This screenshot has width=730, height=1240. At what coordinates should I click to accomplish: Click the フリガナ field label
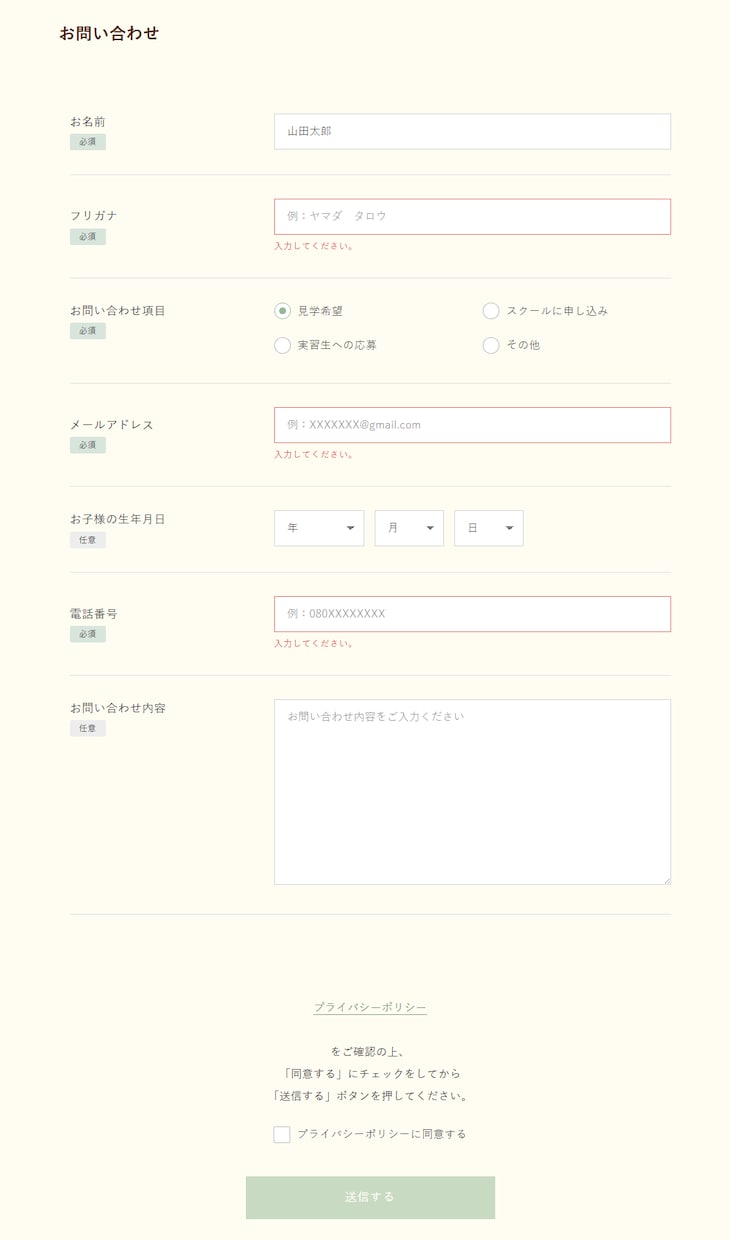click(x=94, y=216)
